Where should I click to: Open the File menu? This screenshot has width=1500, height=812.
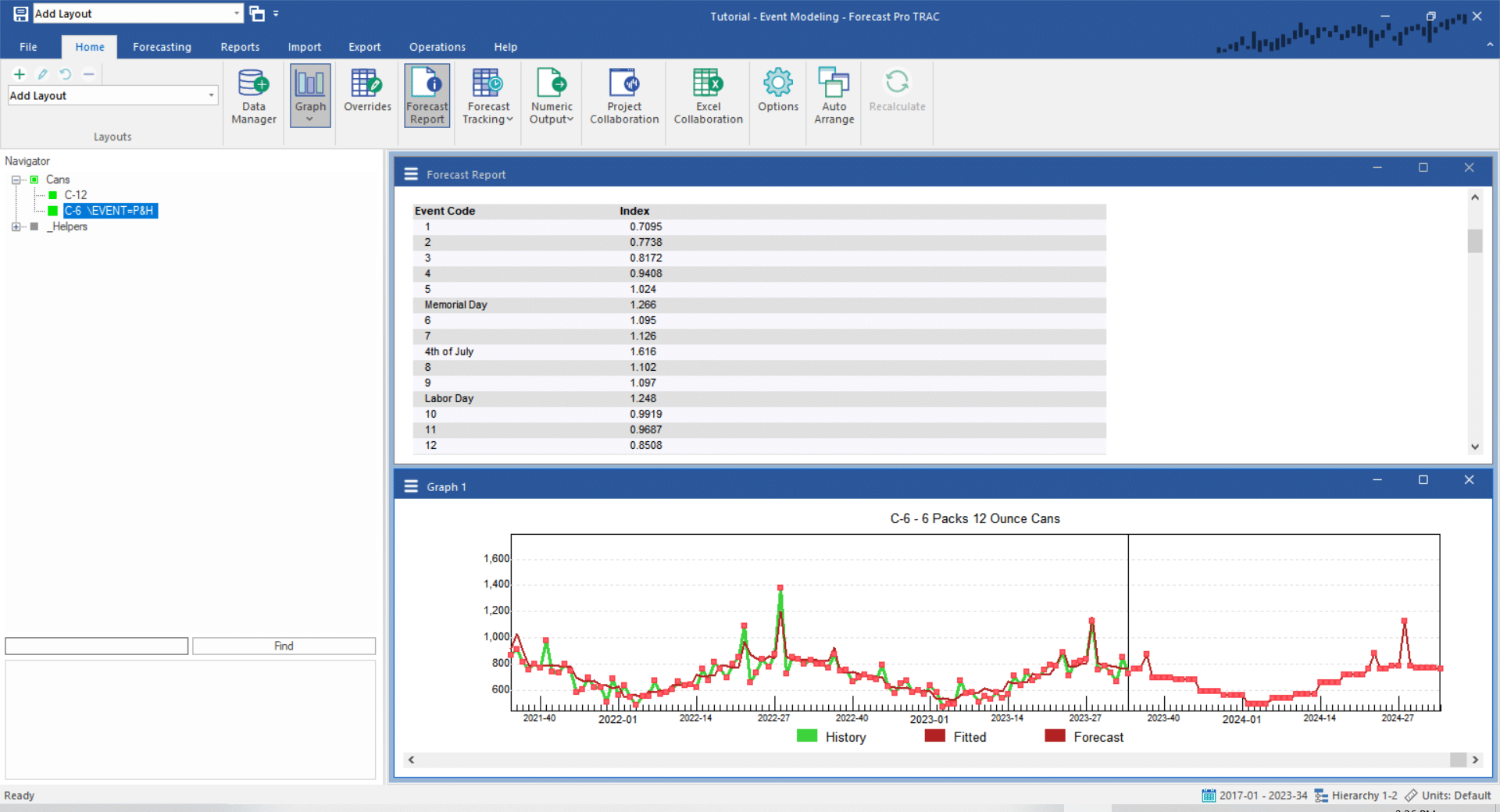point(28,47)
